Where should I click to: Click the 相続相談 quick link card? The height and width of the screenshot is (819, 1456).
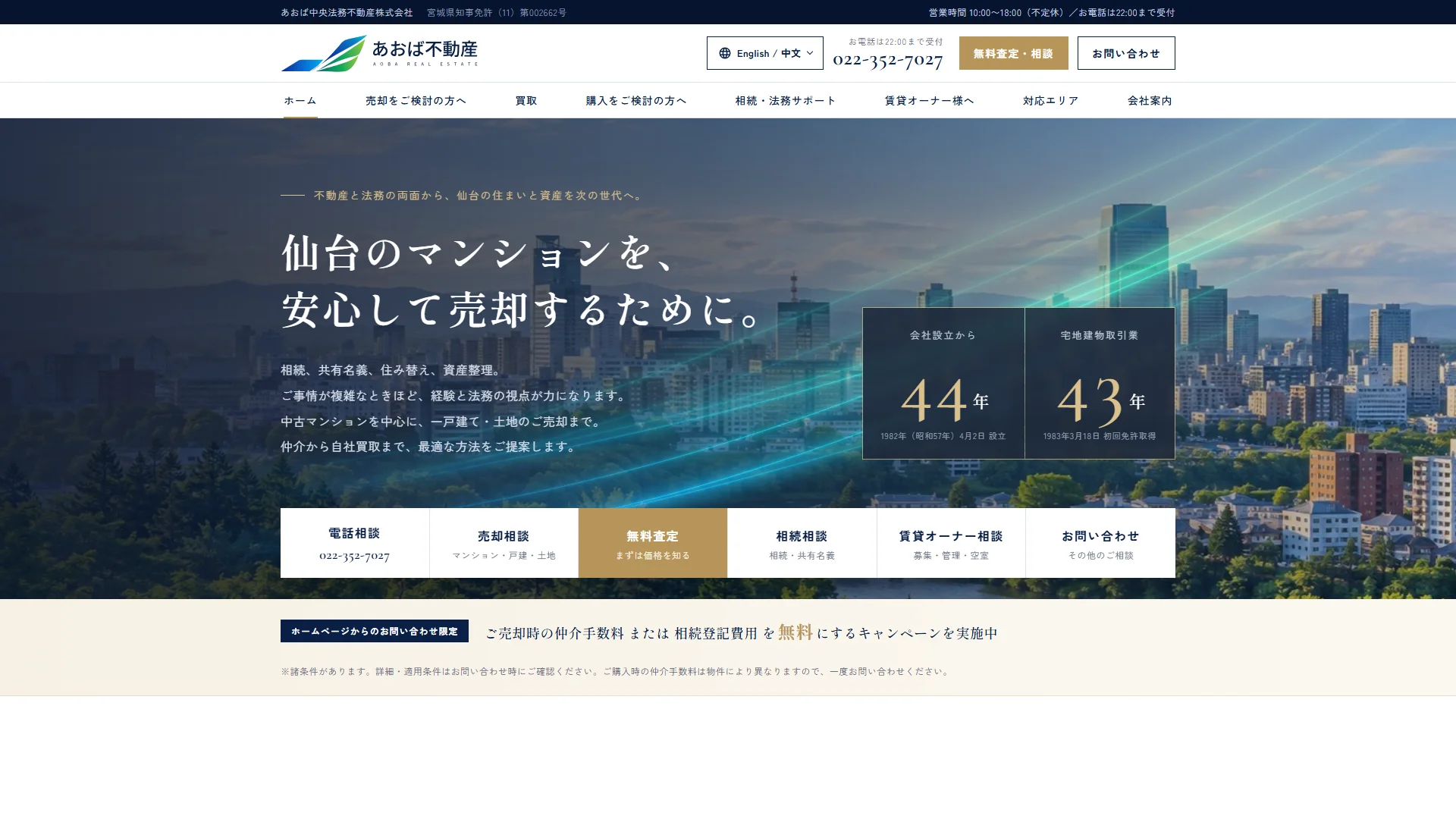pos(802,543)
